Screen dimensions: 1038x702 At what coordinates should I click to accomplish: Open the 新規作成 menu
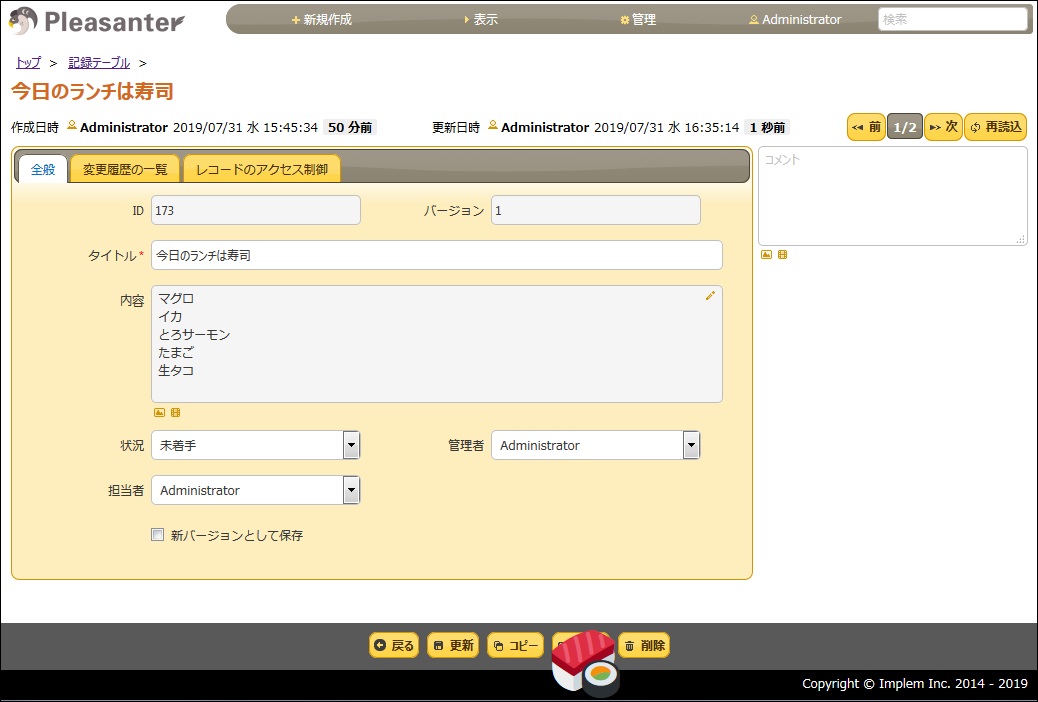click(322, 20)
